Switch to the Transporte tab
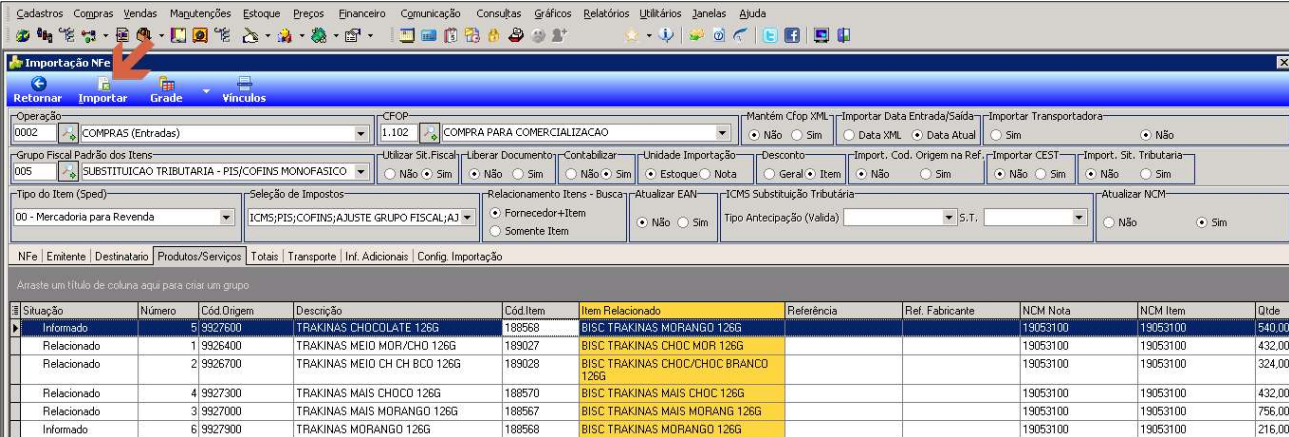Screen dimensions: 1289x437 [311, 256]
